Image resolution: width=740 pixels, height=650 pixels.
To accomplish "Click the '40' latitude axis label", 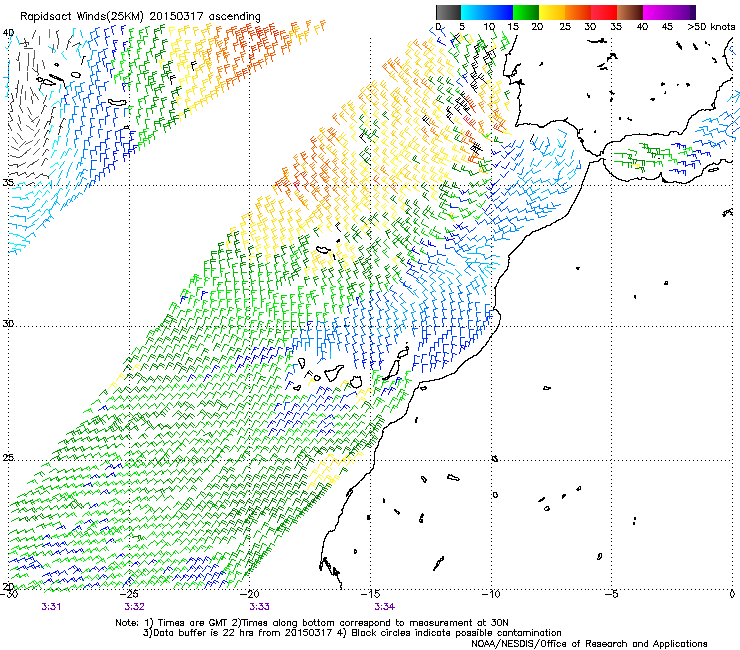I will pyautogui.click(x=8, y=33).
